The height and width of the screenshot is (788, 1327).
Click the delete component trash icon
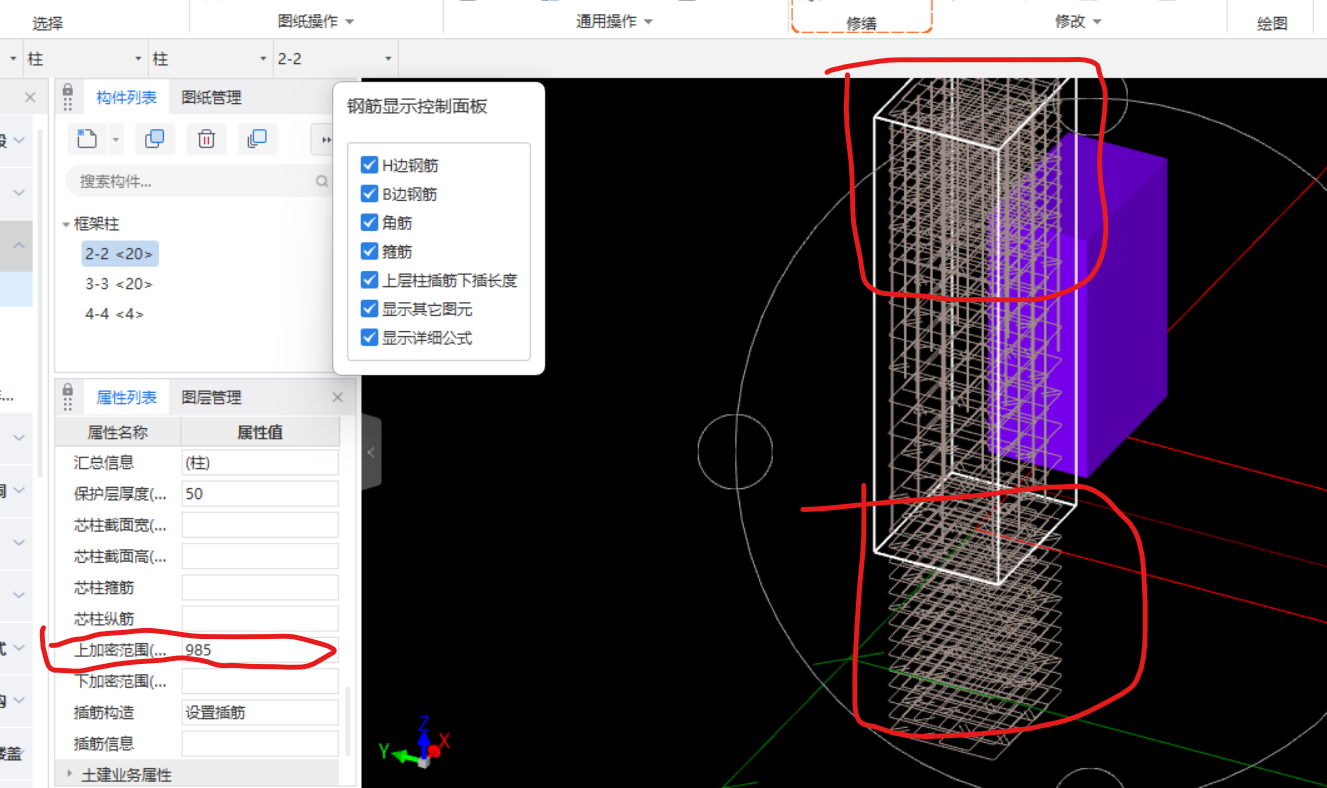tap(206, 139)
